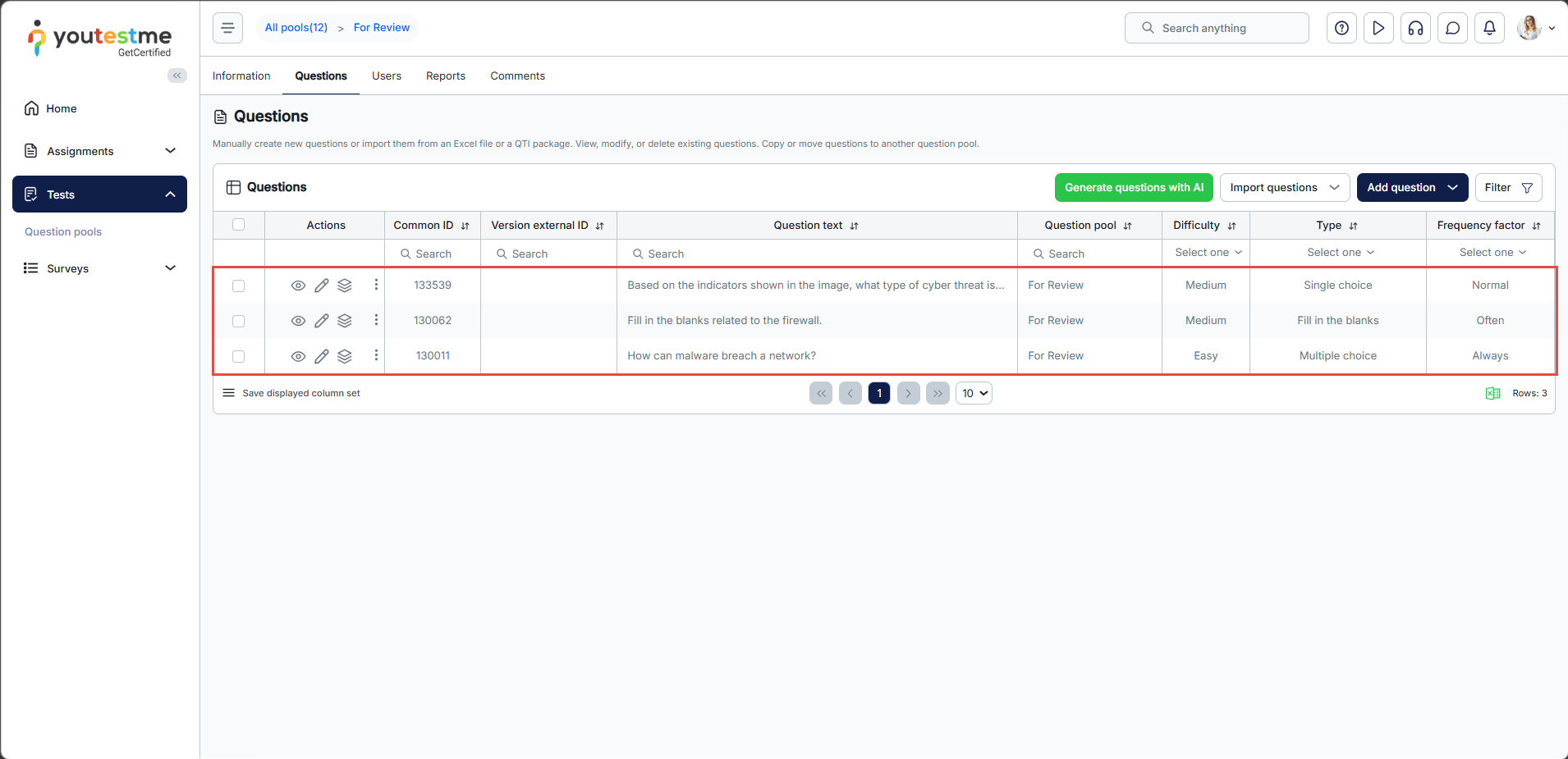Toggle the select-all checkbox in table header

coord(239,225)
